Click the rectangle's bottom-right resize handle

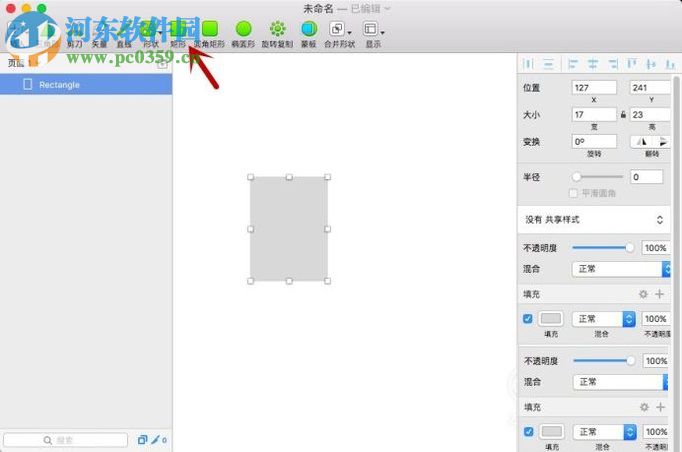(x=328, y=281)
